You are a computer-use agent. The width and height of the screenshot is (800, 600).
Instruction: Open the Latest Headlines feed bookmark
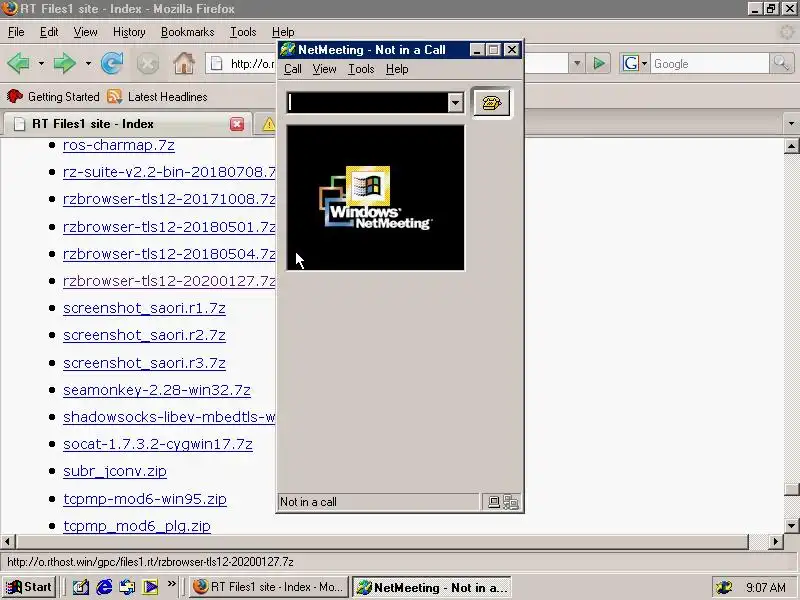(157, 96)
